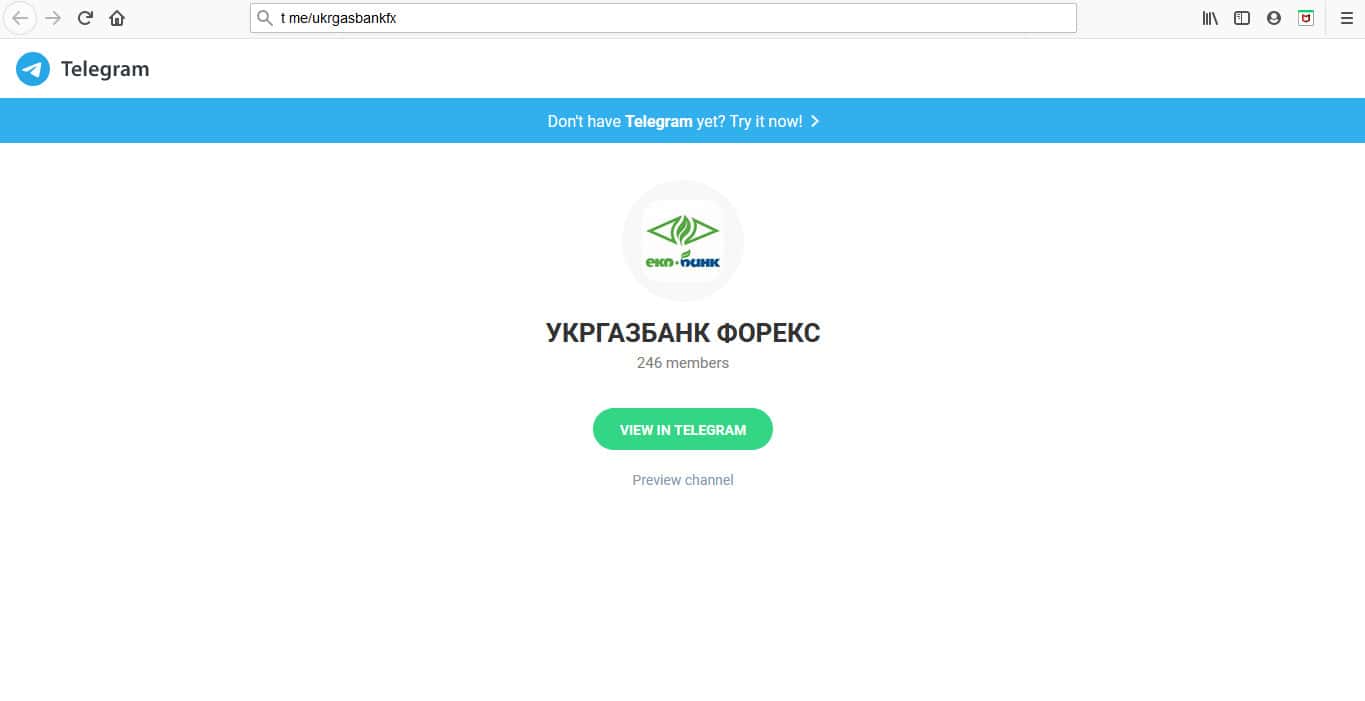
Task: Open the browser Library icon
Action: (x=1210, y=18)
